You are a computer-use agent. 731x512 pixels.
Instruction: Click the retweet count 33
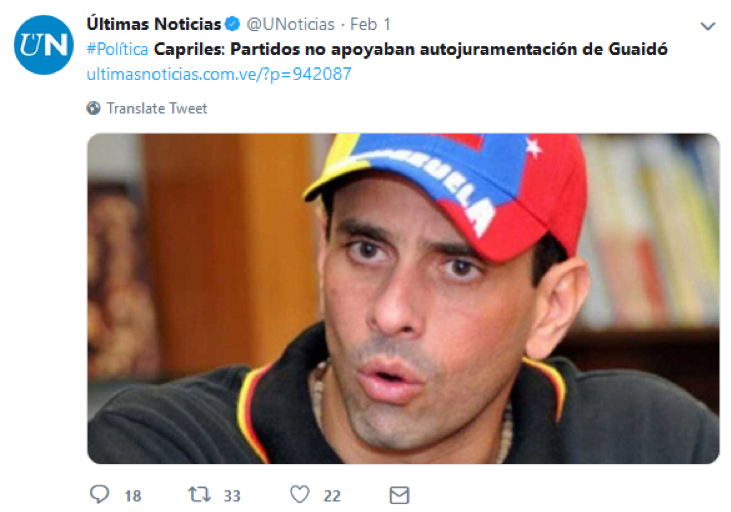[x=232, y=496]
